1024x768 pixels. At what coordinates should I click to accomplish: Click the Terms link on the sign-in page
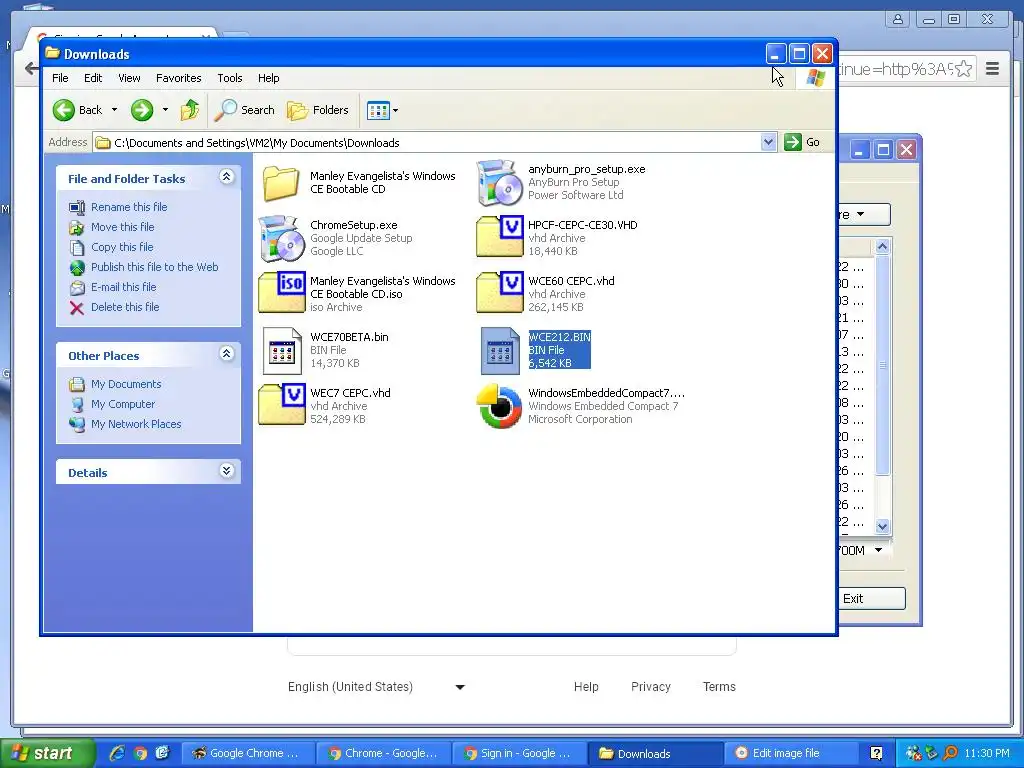tap(719, 686)
